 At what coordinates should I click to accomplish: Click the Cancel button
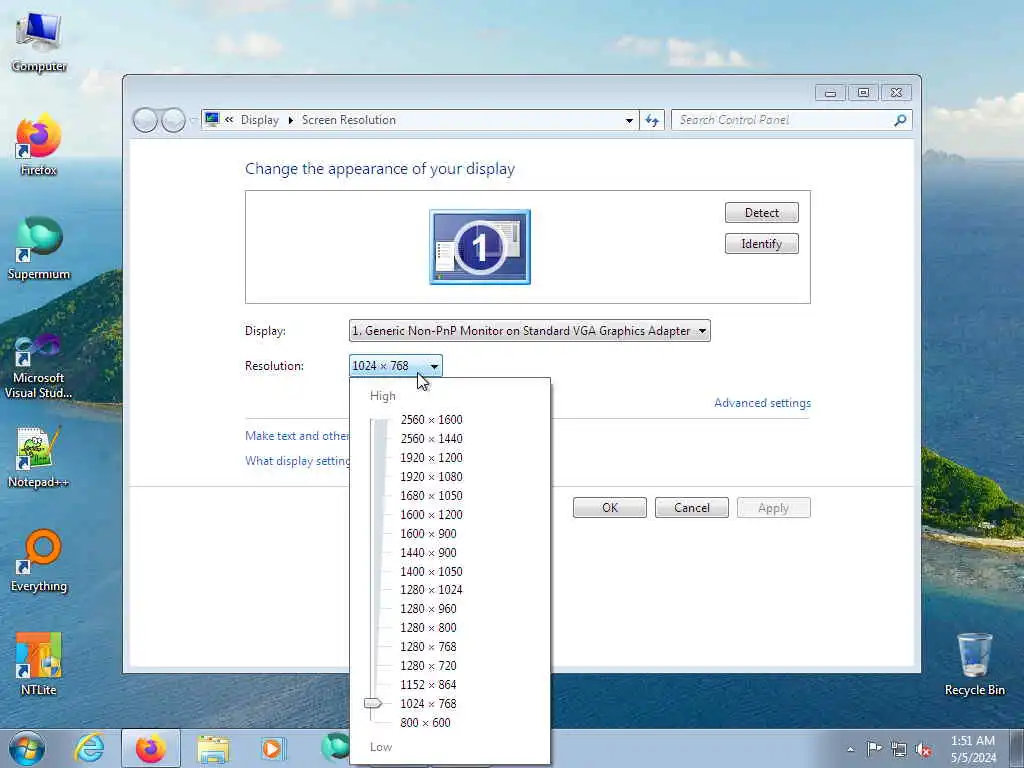[x=692, y=508]
